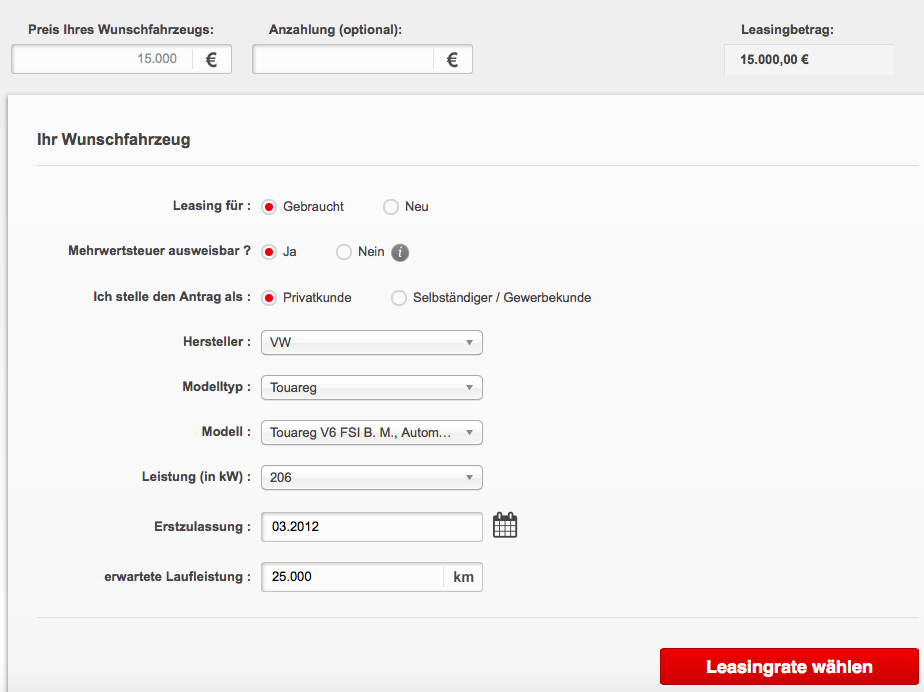Screen dimensions: 924x692
Task: Click the Leasingbetrag: heading
Action: point(787,29)
